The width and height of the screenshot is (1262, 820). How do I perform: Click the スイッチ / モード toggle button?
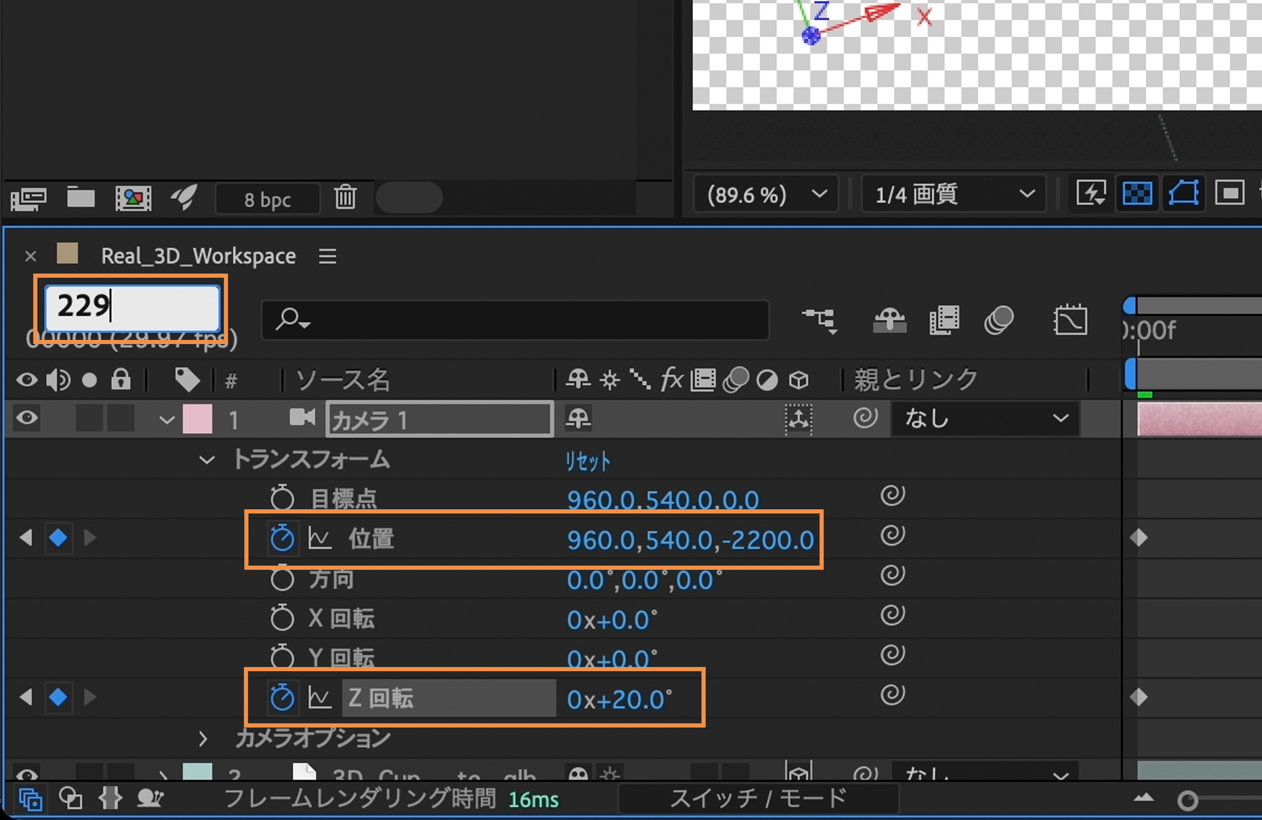click(758, 798)
